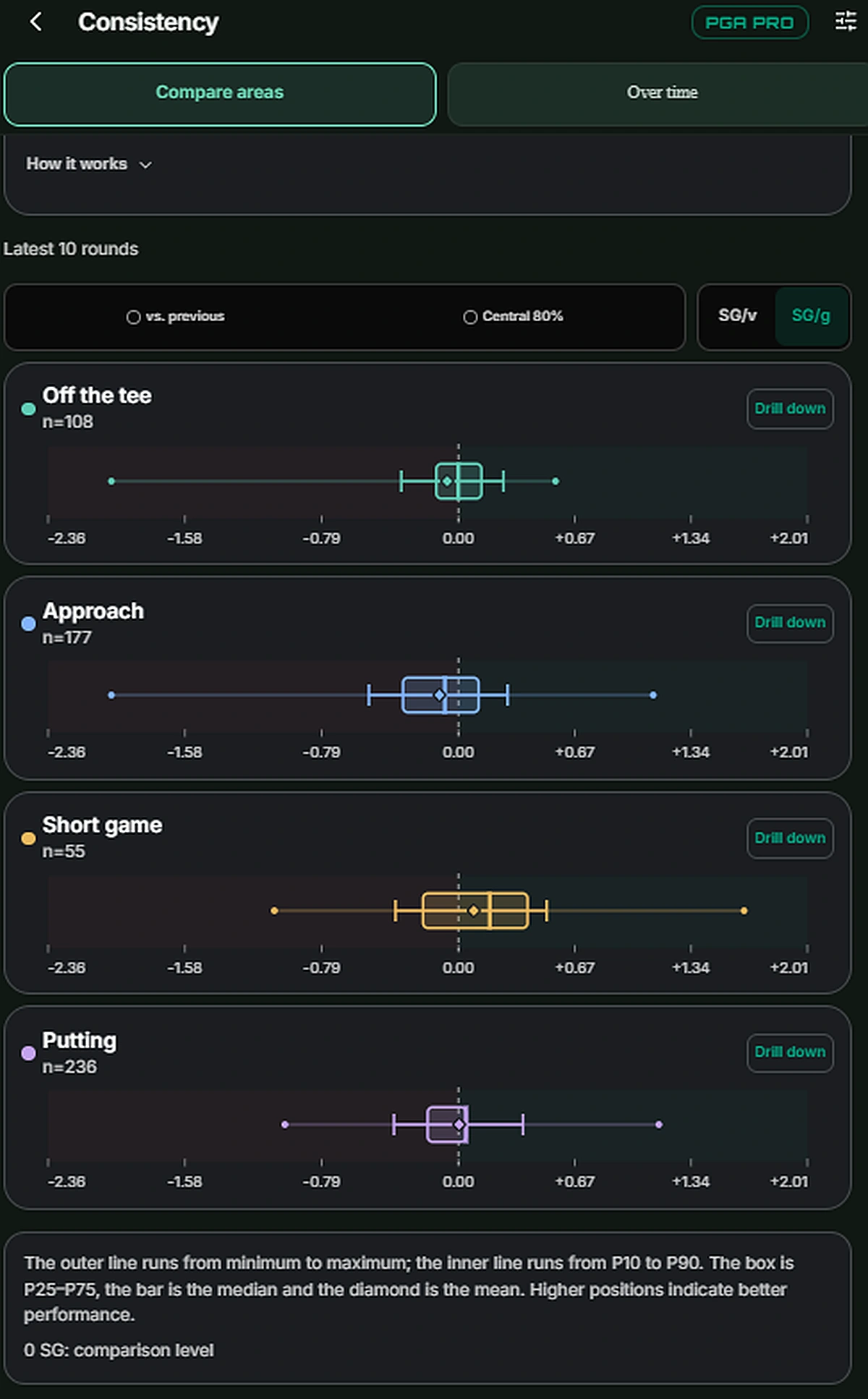Expand the How it works section

[89, 164]
